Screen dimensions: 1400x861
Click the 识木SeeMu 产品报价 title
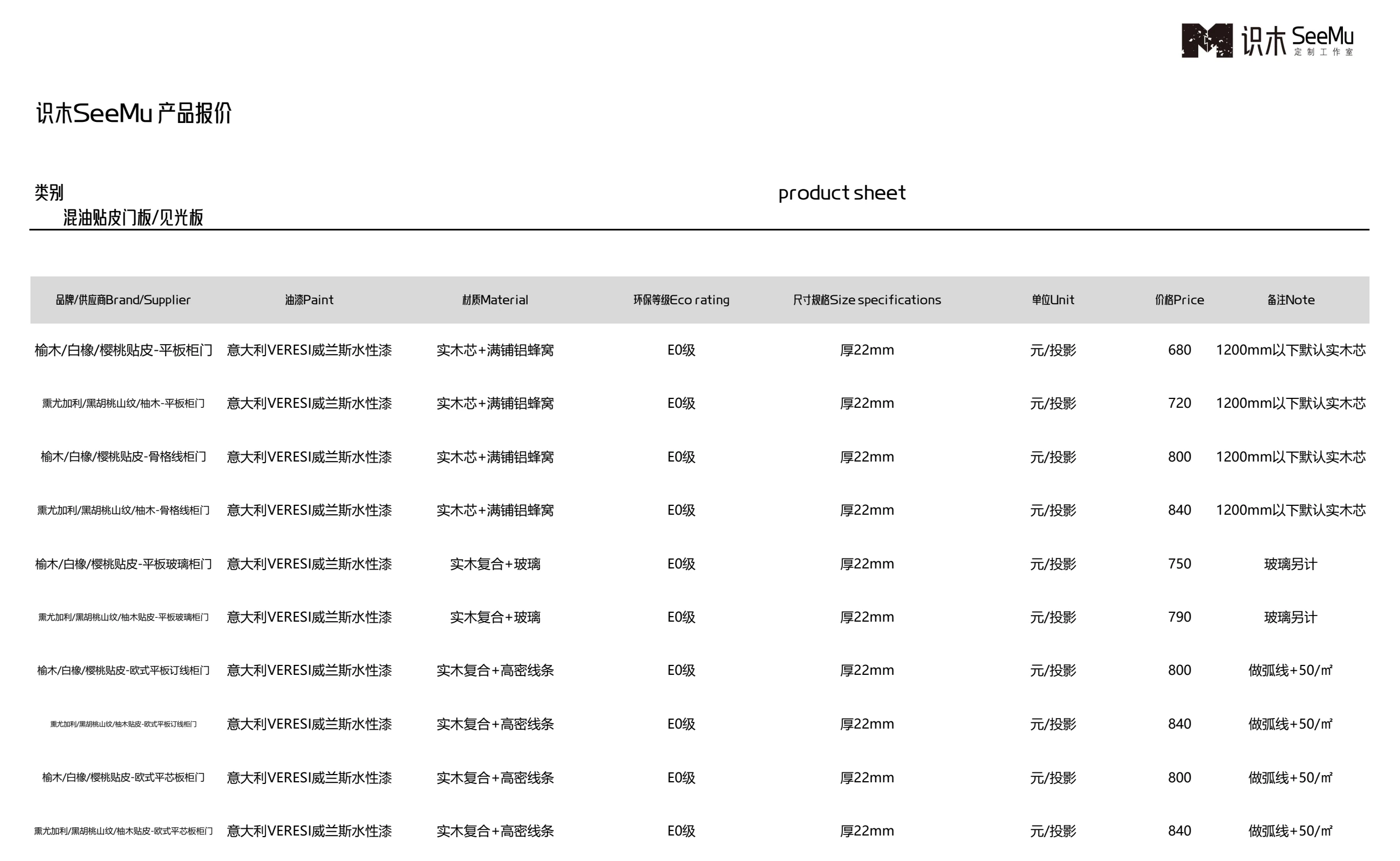134,113
